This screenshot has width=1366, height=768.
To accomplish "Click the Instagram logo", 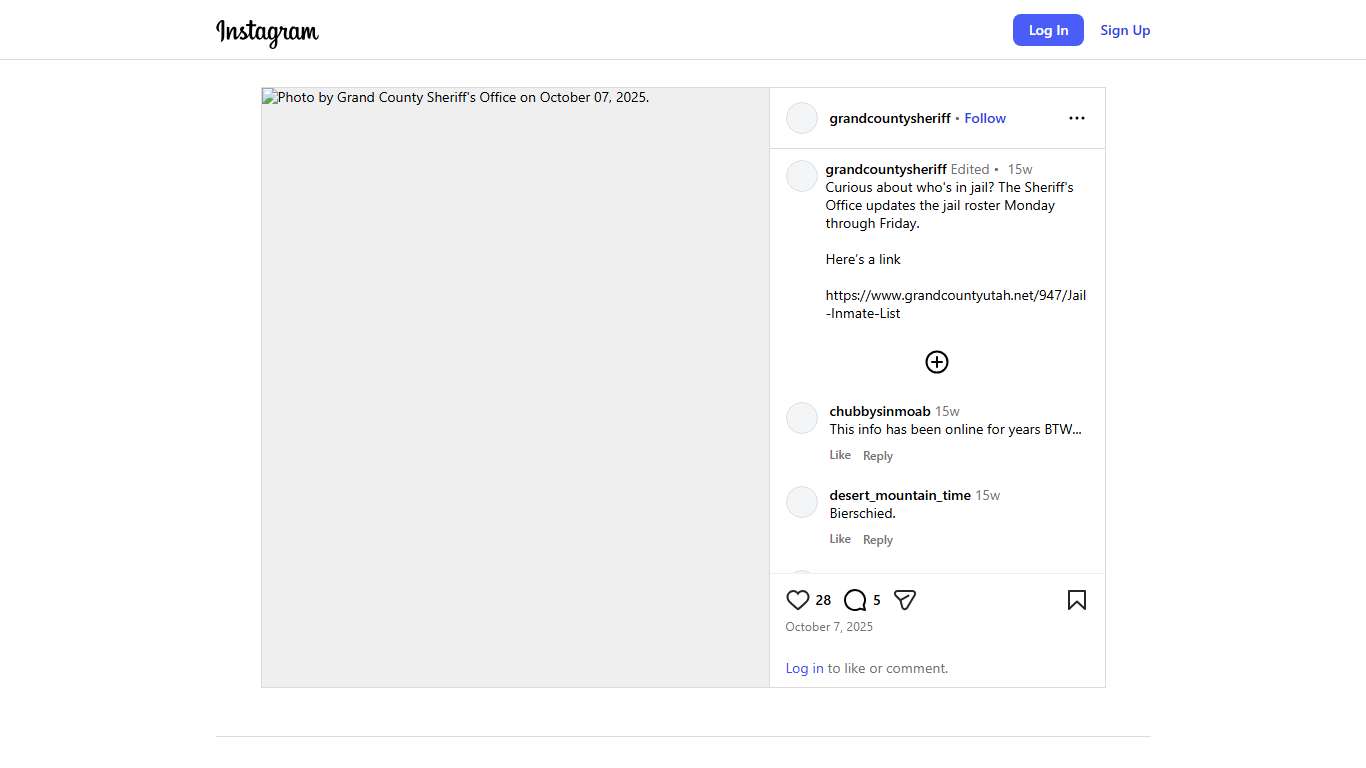I will [267, 32].
